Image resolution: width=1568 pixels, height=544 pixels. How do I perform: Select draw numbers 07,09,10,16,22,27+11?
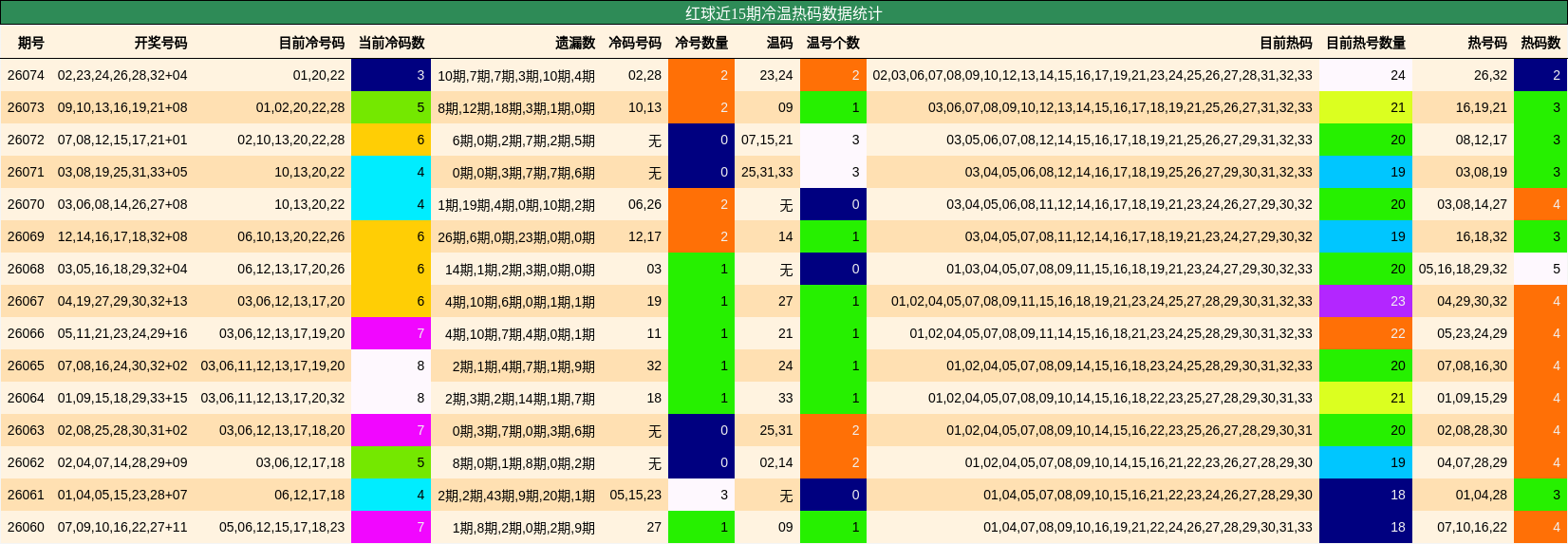122,527
